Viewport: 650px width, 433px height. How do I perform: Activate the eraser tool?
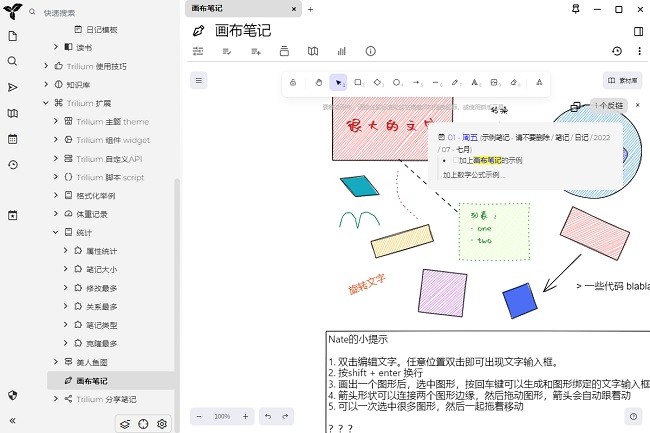tap(514, 82)
